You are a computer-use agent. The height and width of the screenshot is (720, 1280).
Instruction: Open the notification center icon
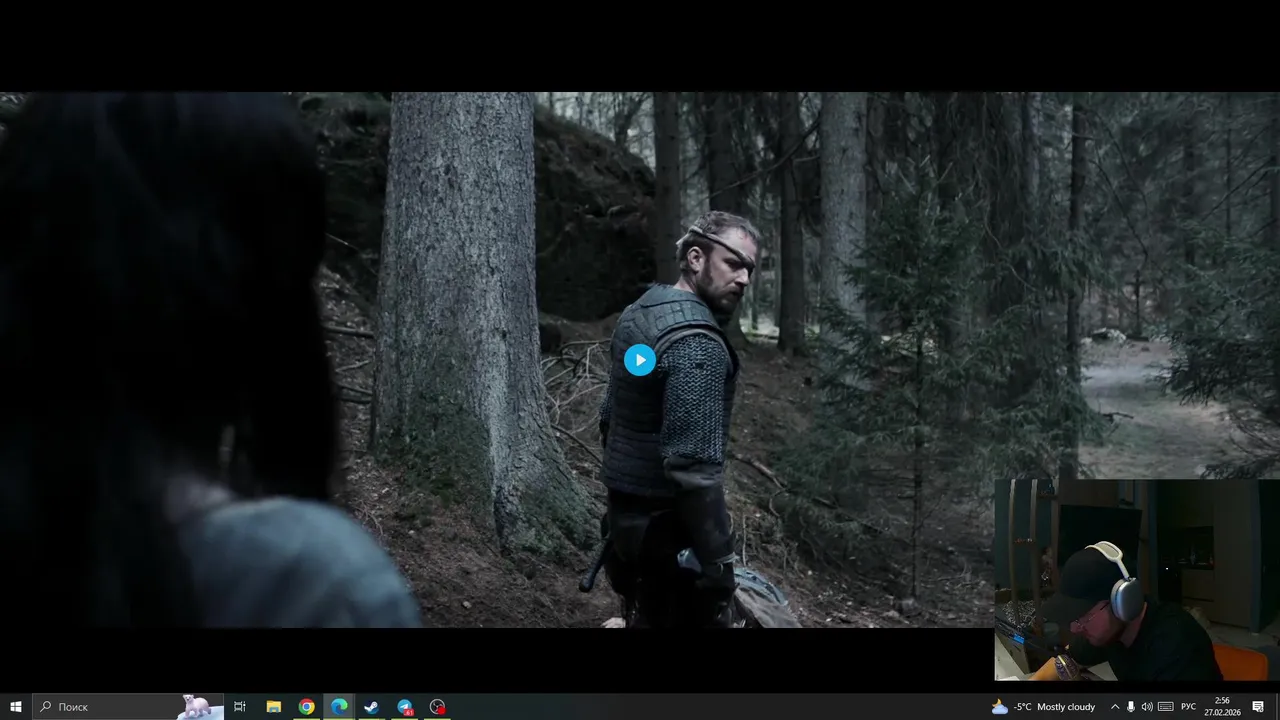click(1259, 707)
